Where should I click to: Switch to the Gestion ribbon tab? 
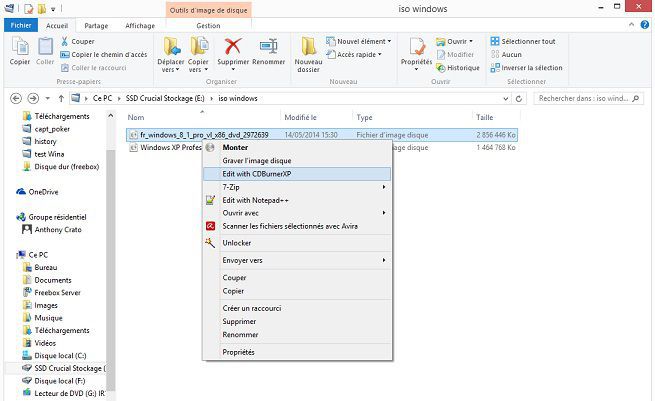[x=208, y=25]
